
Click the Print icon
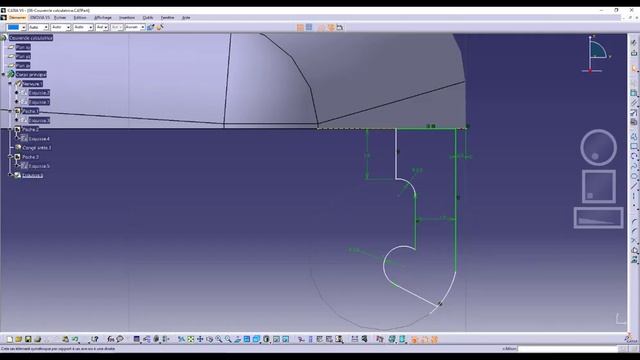tap(38, 339)
